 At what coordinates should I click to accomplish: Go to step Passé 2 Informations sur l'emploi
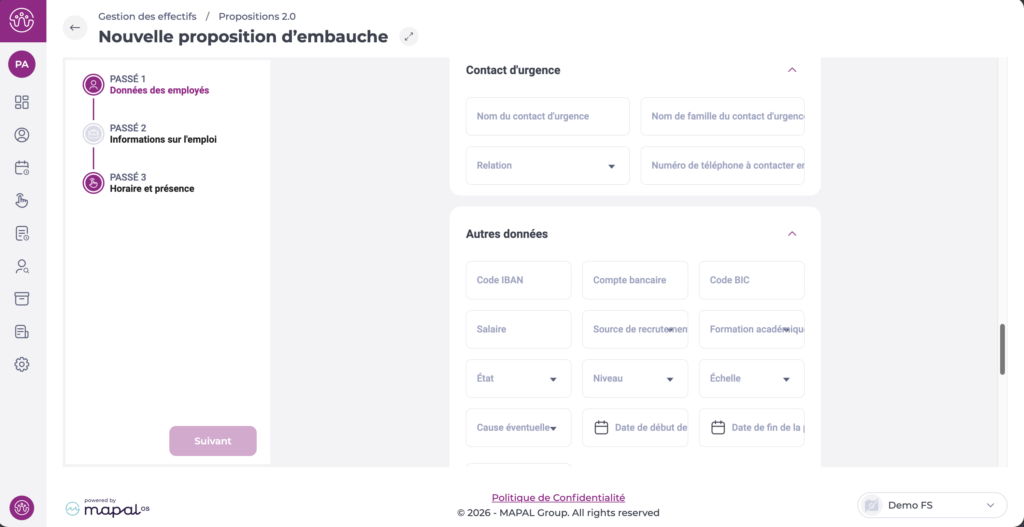click(162, 134)
